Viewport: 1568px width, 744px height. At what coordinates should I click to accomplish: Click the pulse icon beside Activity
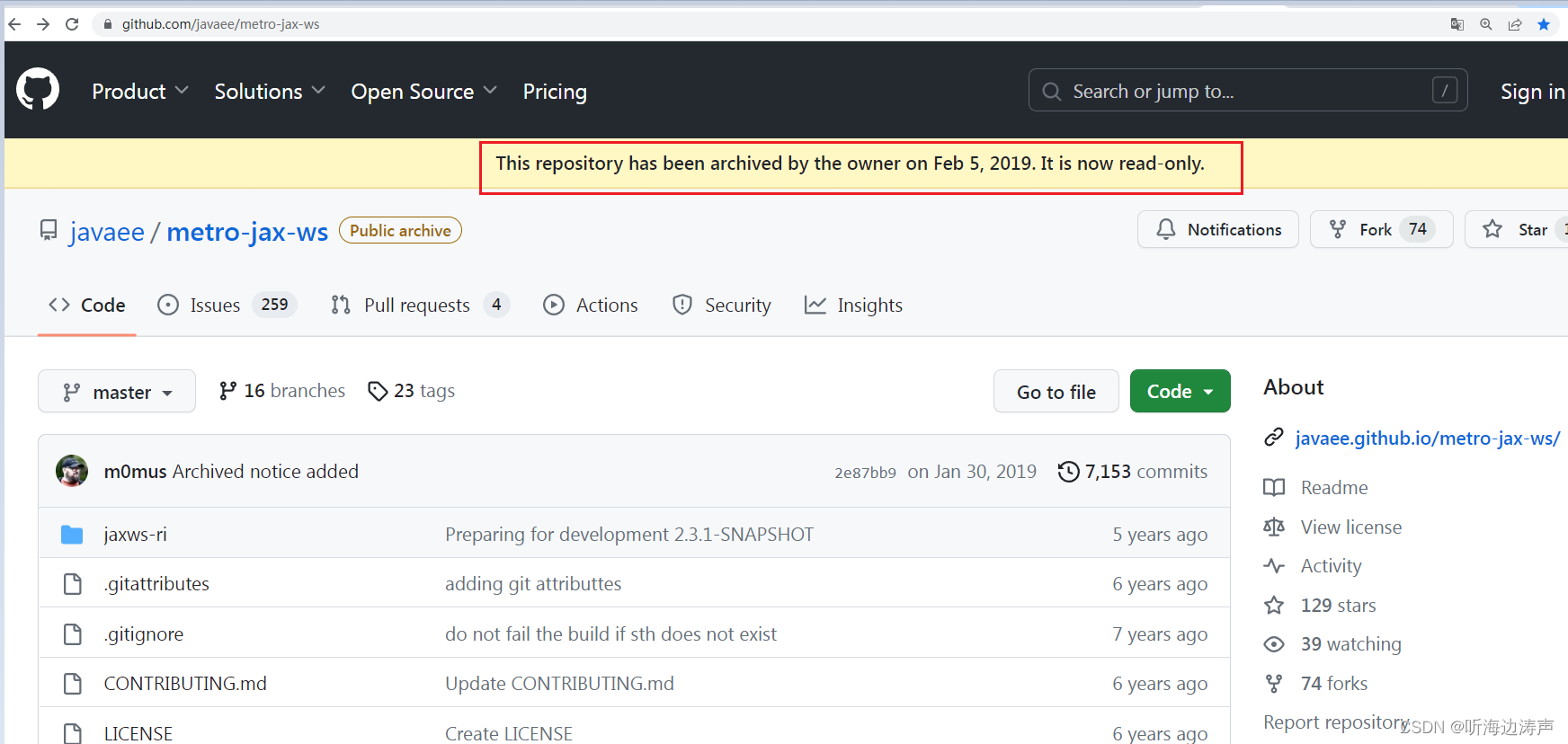pyautogui.click(x=1274, y=566)
